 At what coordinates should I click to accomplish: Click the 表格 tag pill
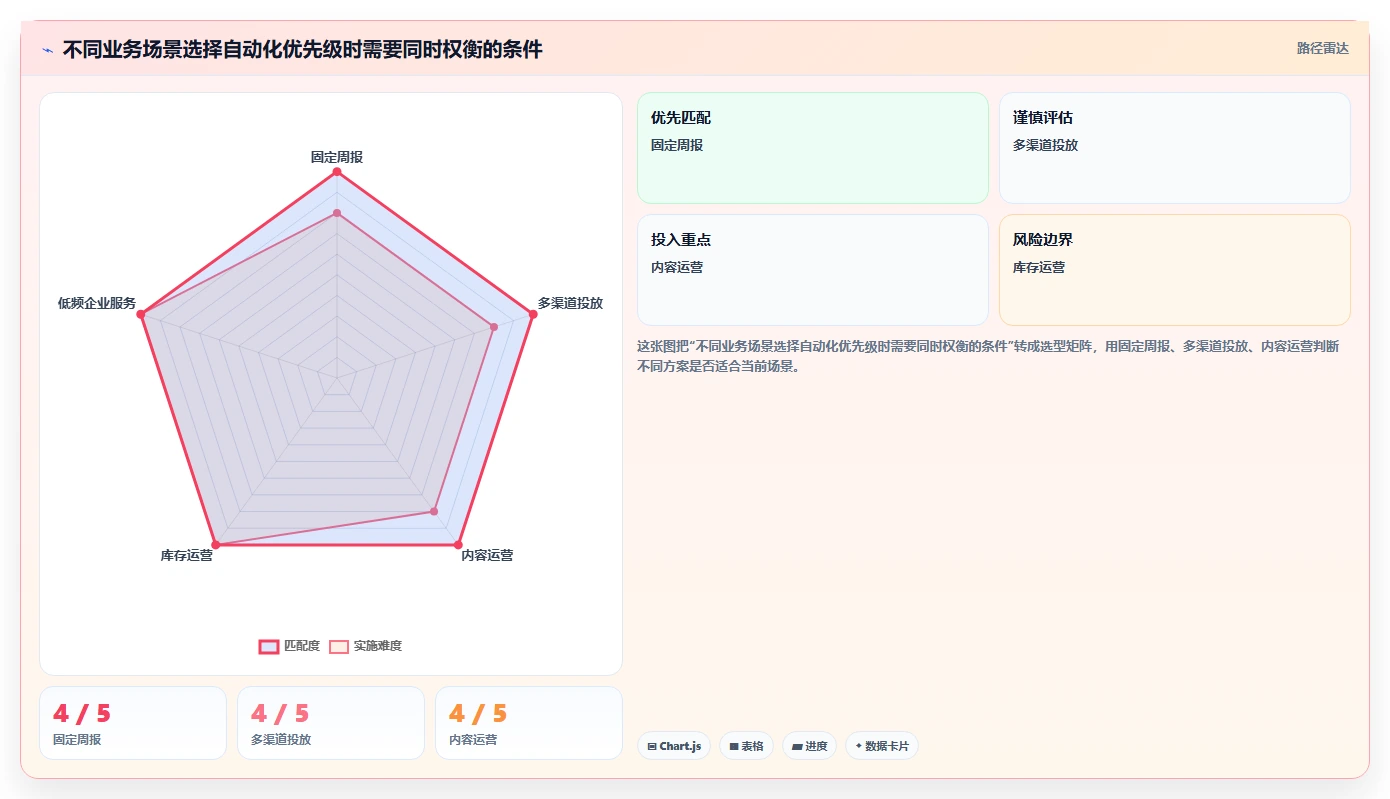746,746
